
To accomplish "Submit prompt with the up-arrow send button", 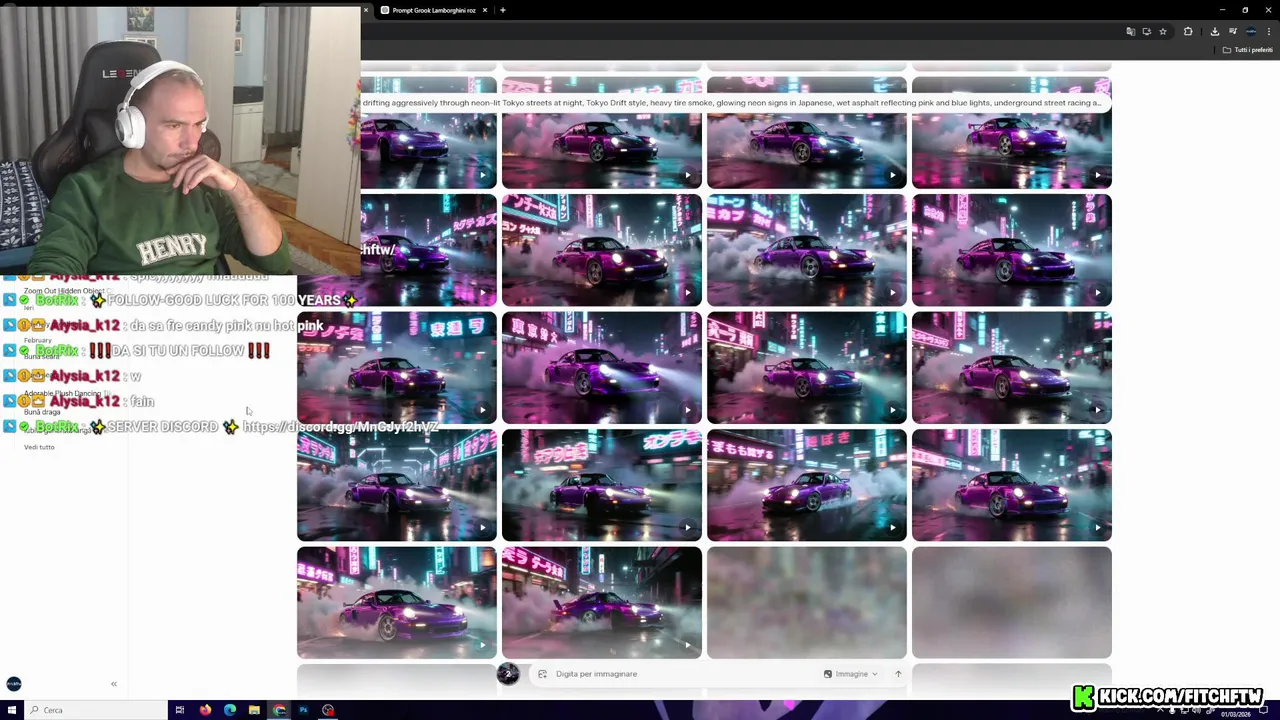I will point(898,674).
